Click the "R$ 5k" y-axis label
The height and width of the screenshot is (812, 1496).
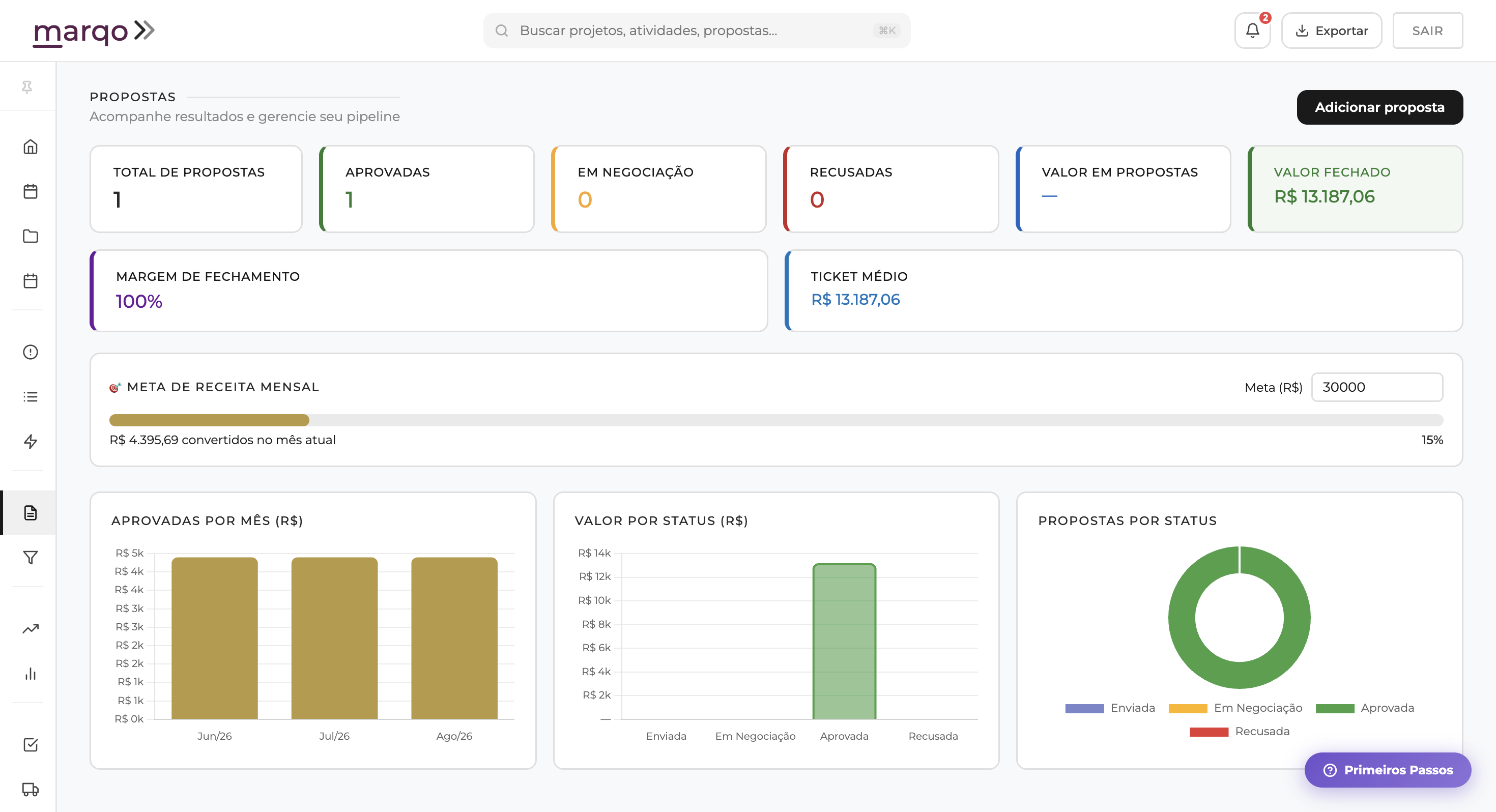click(x=130, y=554)
